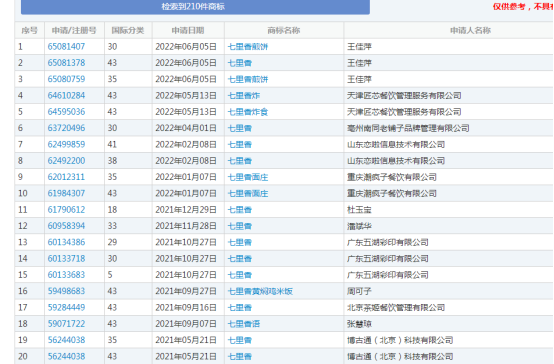The width and height of the screenshot is (554, 364).
Task: Click the 检索到210件商标 banner
Action: [195, 7]
